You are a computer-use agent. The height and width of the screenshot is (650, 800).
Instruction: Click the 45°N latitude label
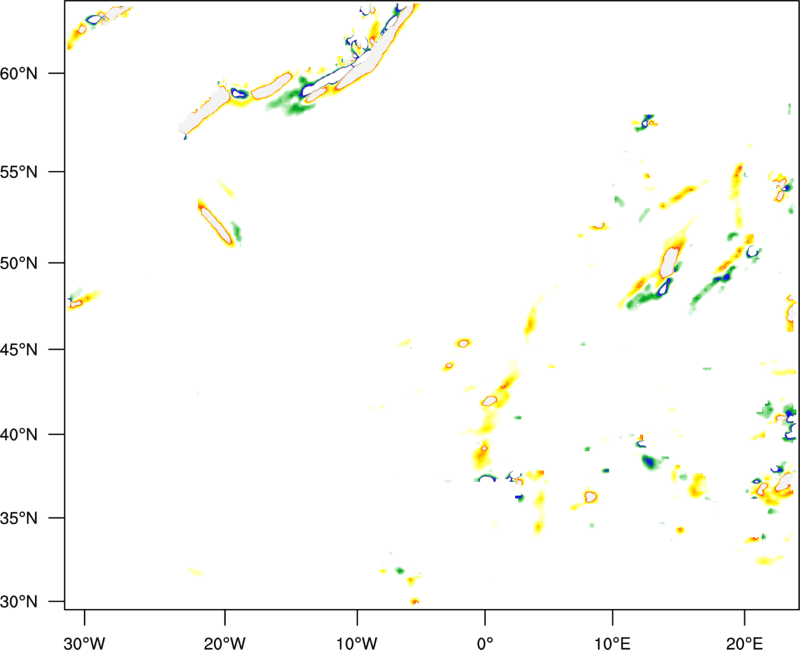19,349
